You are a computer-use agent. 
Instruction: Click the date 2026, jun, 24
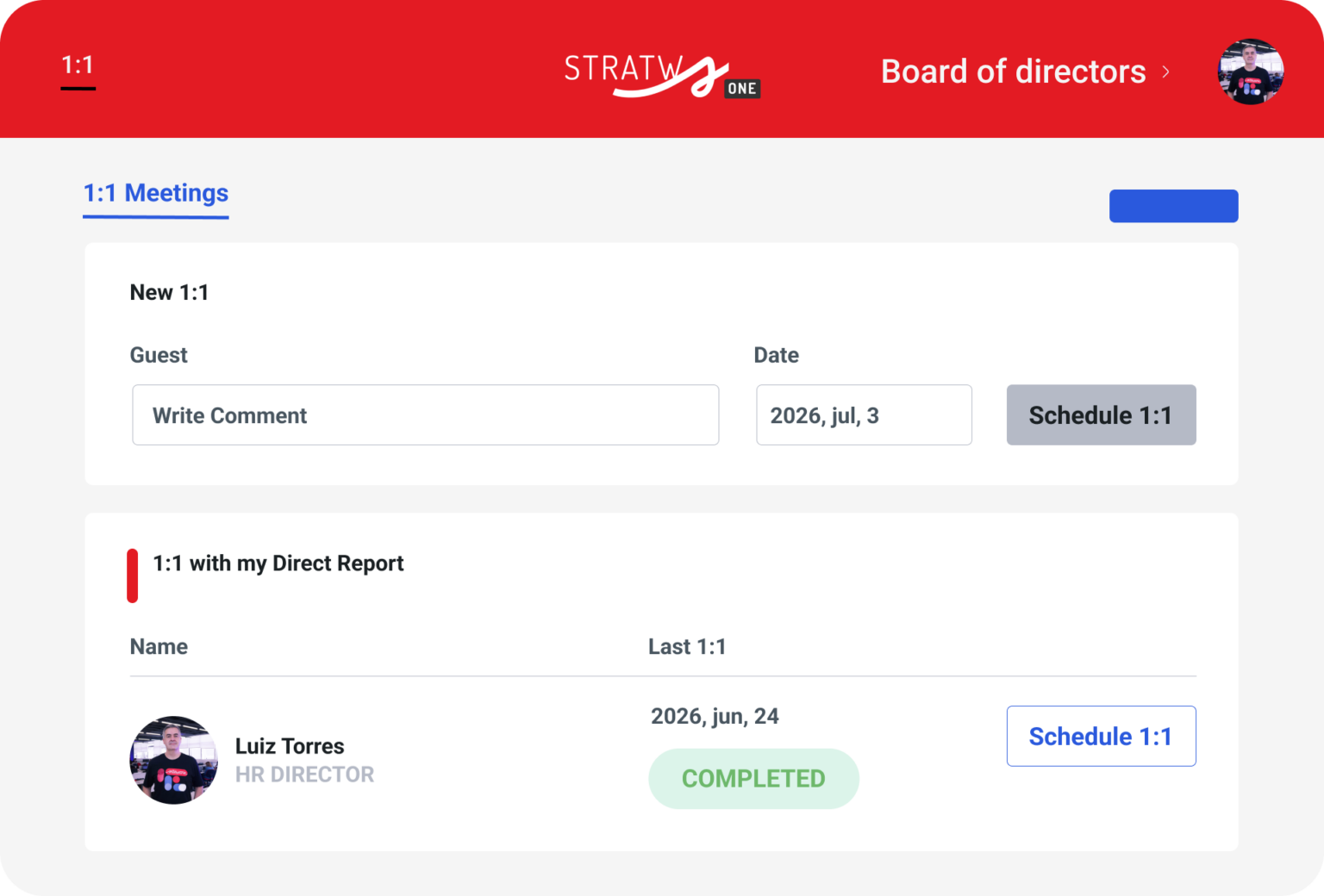pos(715,716)
